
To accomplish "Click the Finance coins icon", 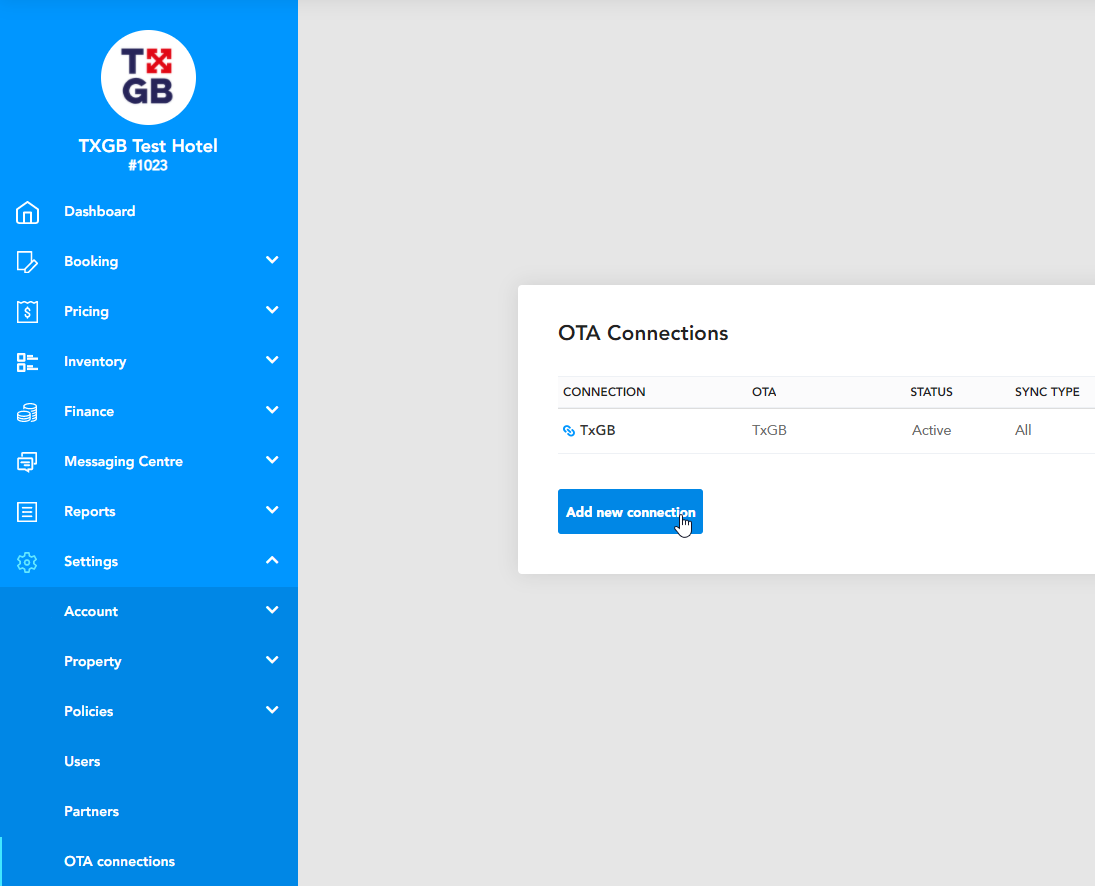I will pyautogui.click(x=27, y=413).
